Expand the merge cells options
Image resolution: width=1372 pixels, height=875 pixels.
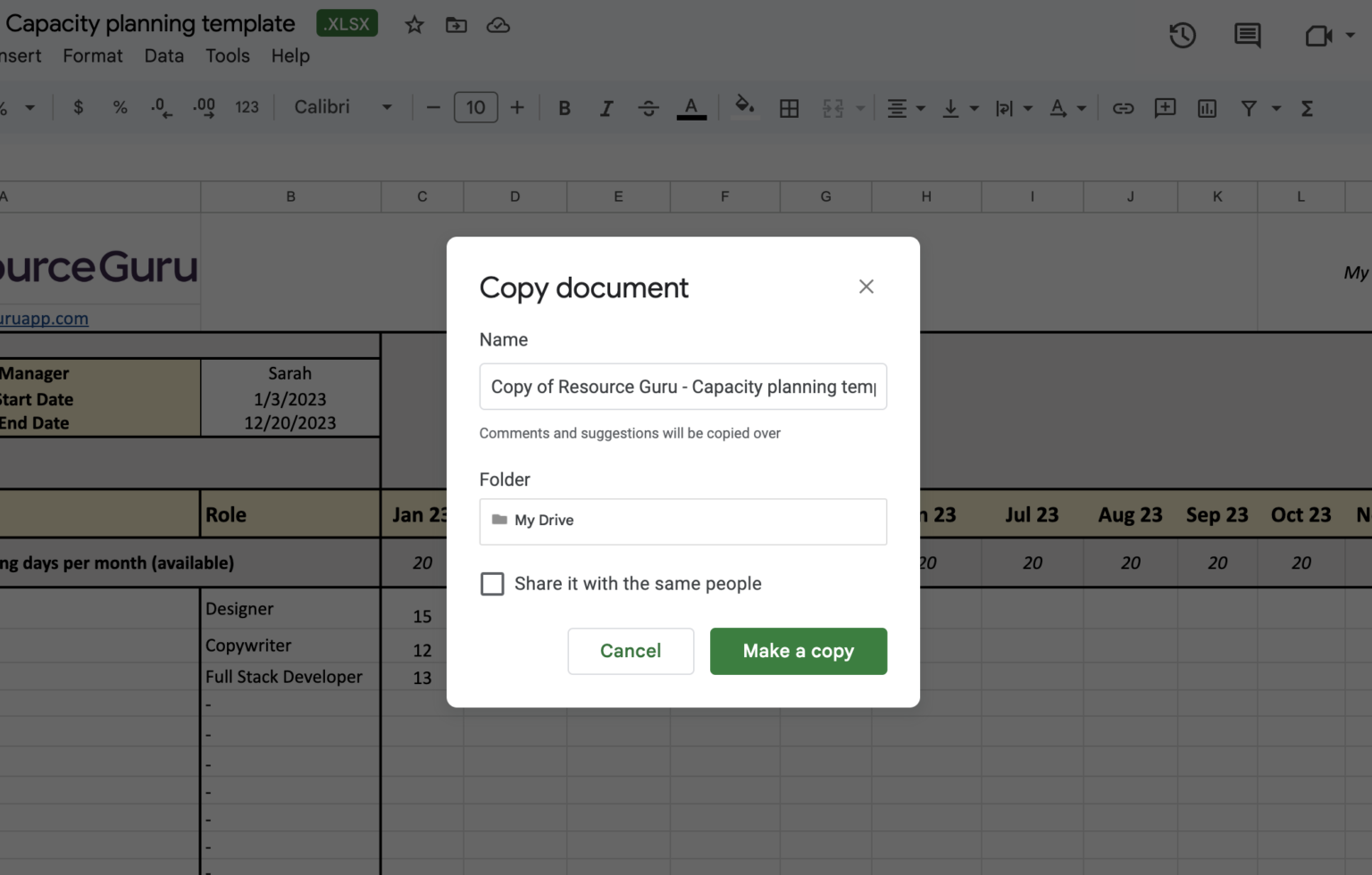[859, 108]
